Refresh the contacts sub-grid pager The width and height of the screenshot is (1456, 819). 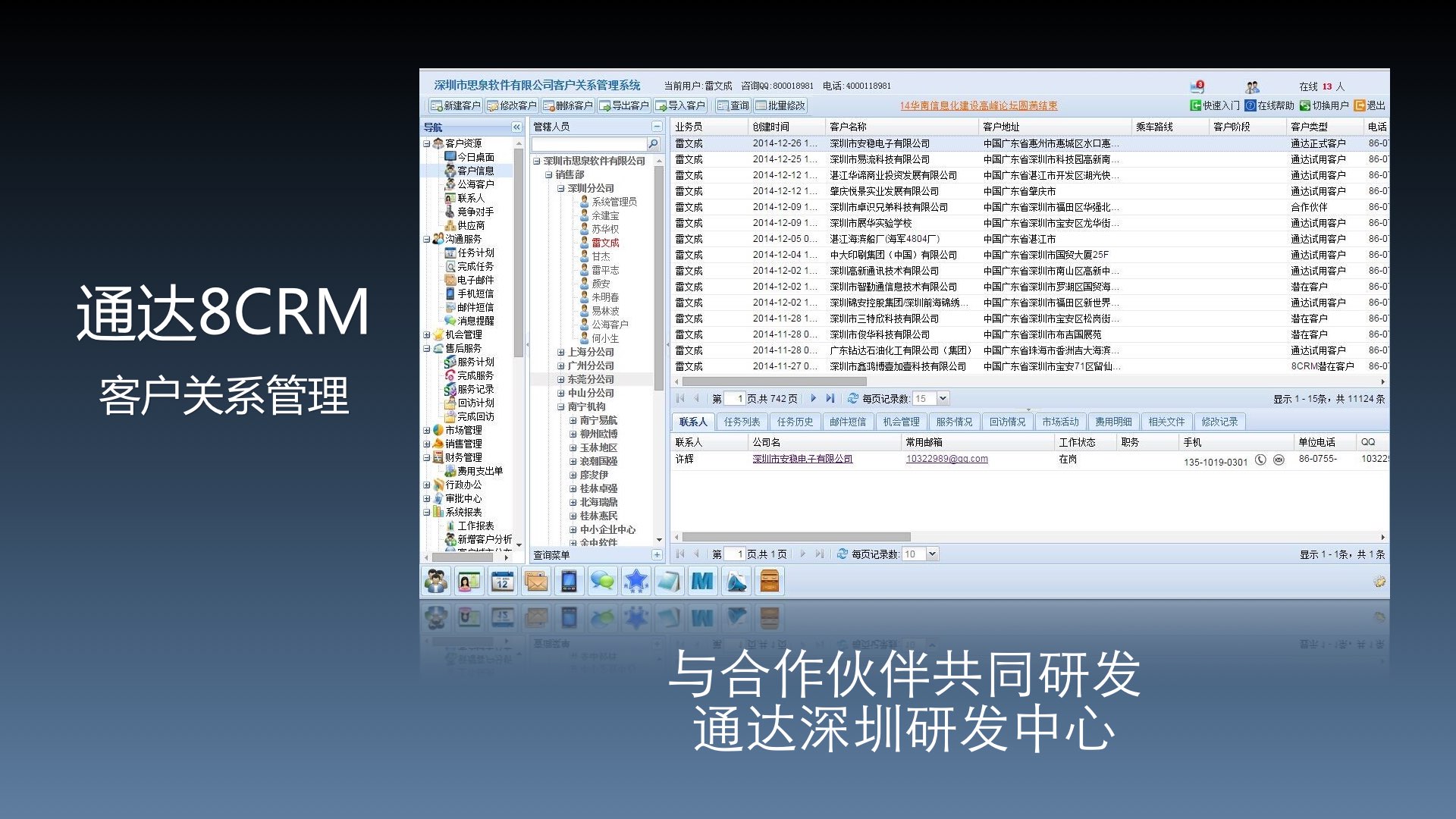pos(842,554)
